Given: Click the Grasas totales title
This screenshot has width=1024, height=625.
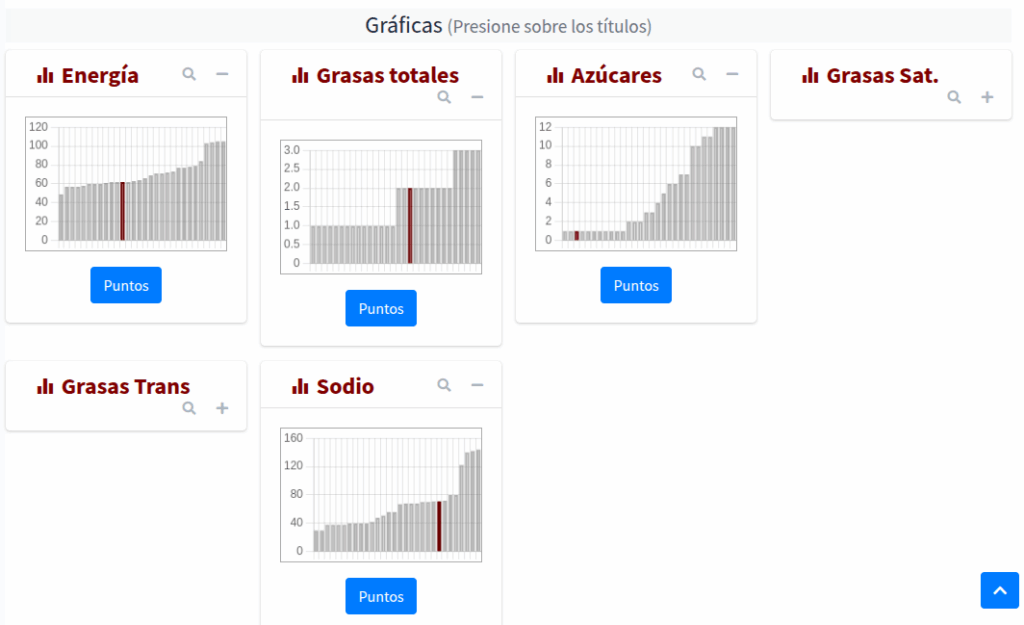Looking at the screenshot, I should (x=387, y=76).
